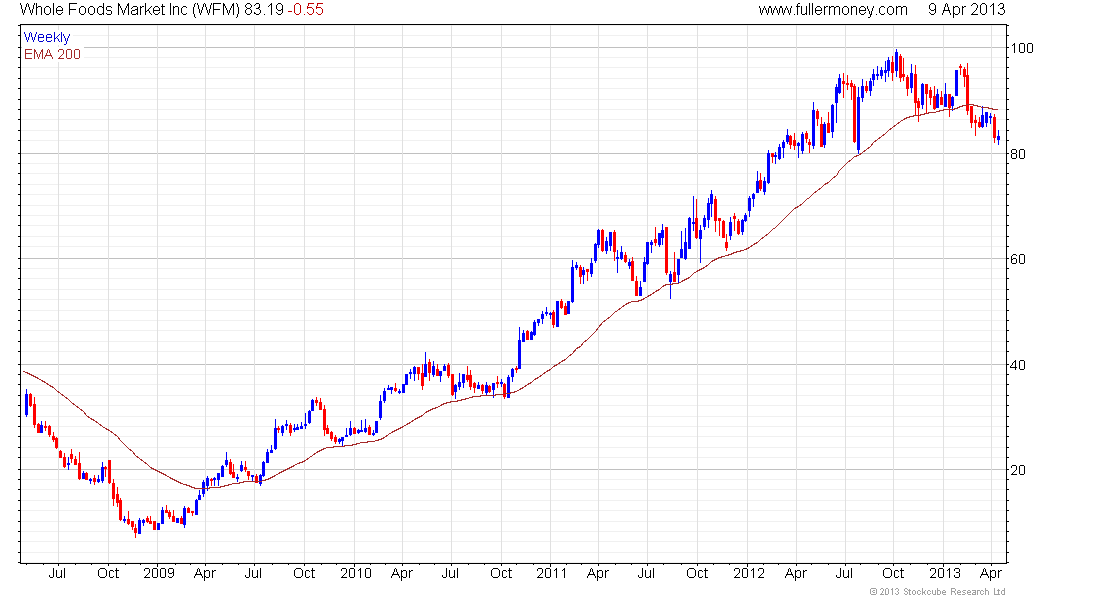This screenshot has height=600, width=1100.
Task: Click the 40 price axis label
Action: 1018,365
